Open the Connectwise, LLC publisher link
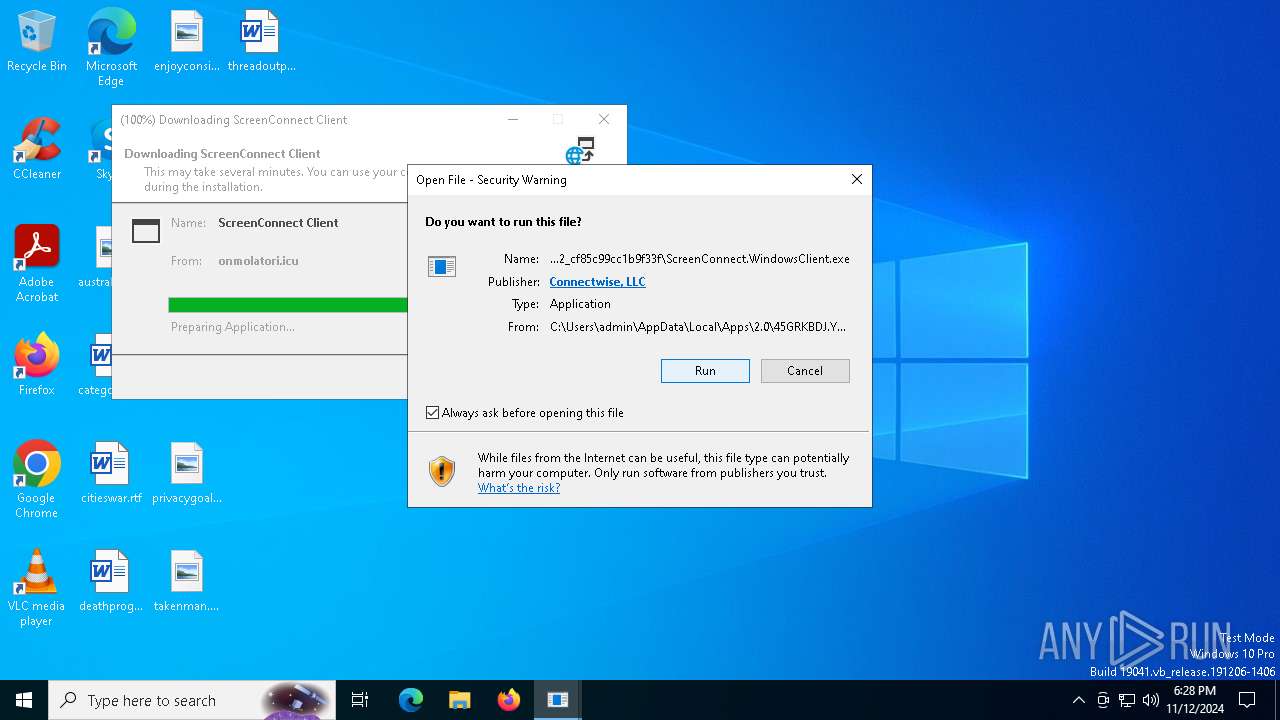Image resolution: width=1280 pixels, height=720 pixels. [x=597, y=282]
